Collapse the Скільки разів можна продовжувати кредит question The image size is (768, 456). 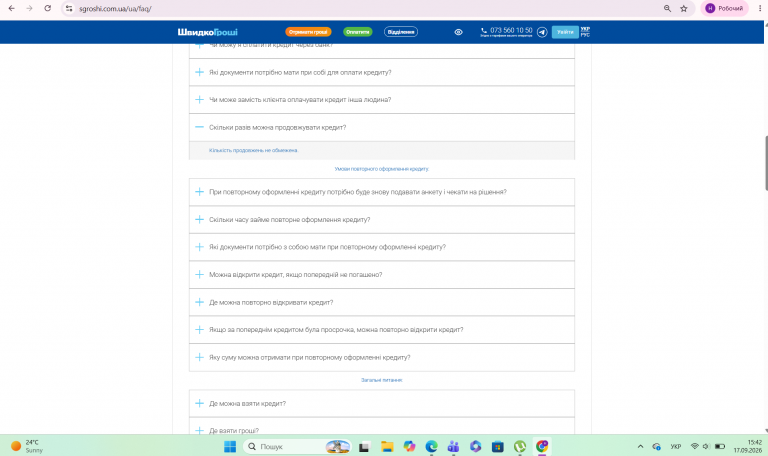pyautogui.click(x=382, y=127)
